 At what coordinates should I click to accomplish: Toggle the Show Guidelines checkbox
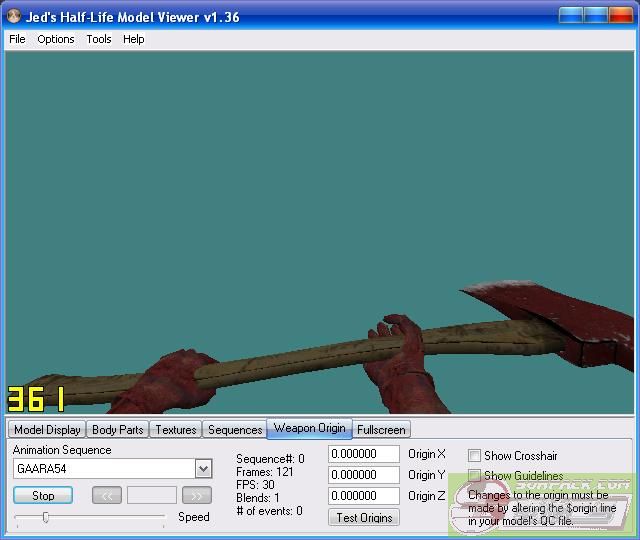475,476
